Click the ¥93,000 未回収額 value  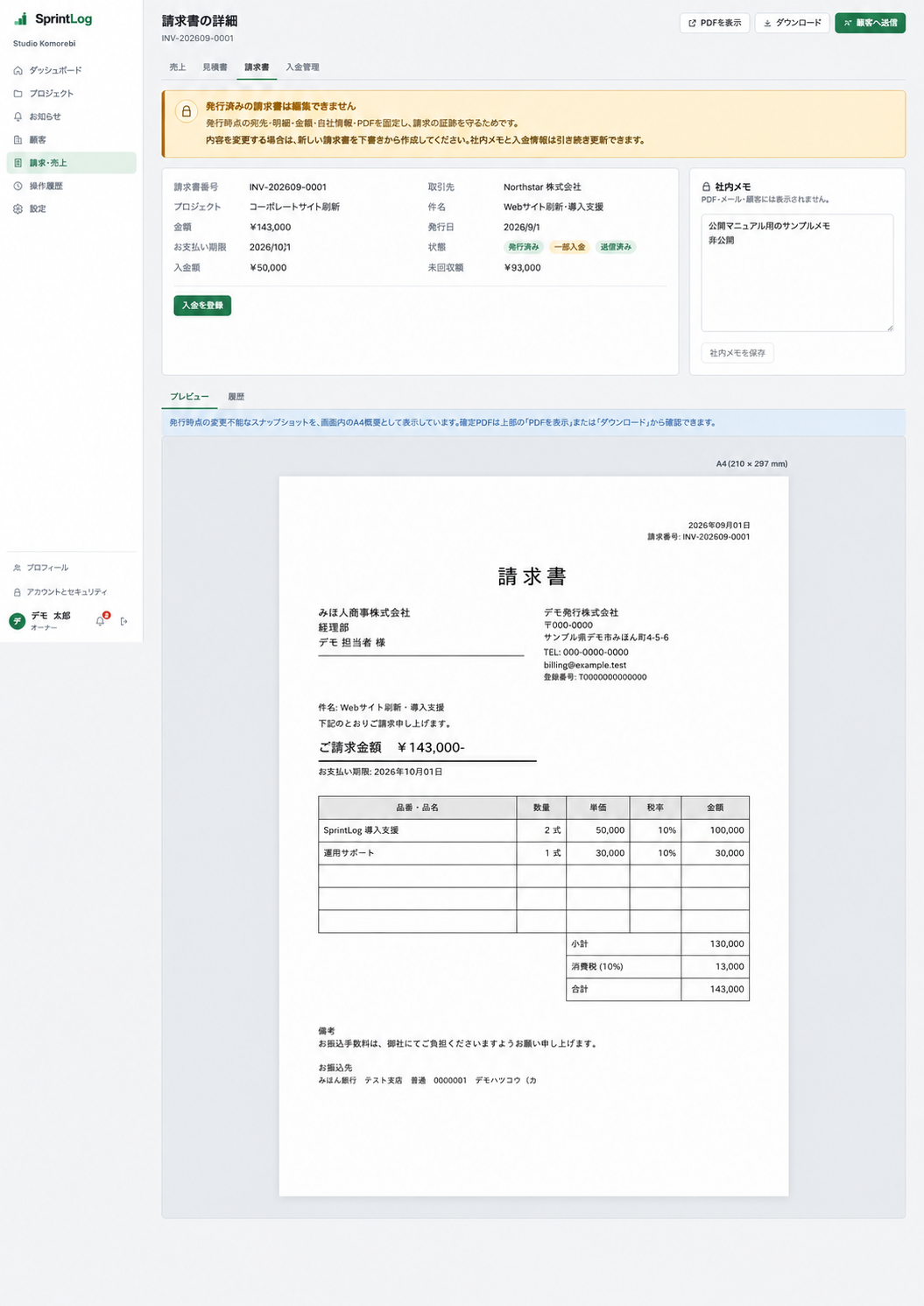522,268
